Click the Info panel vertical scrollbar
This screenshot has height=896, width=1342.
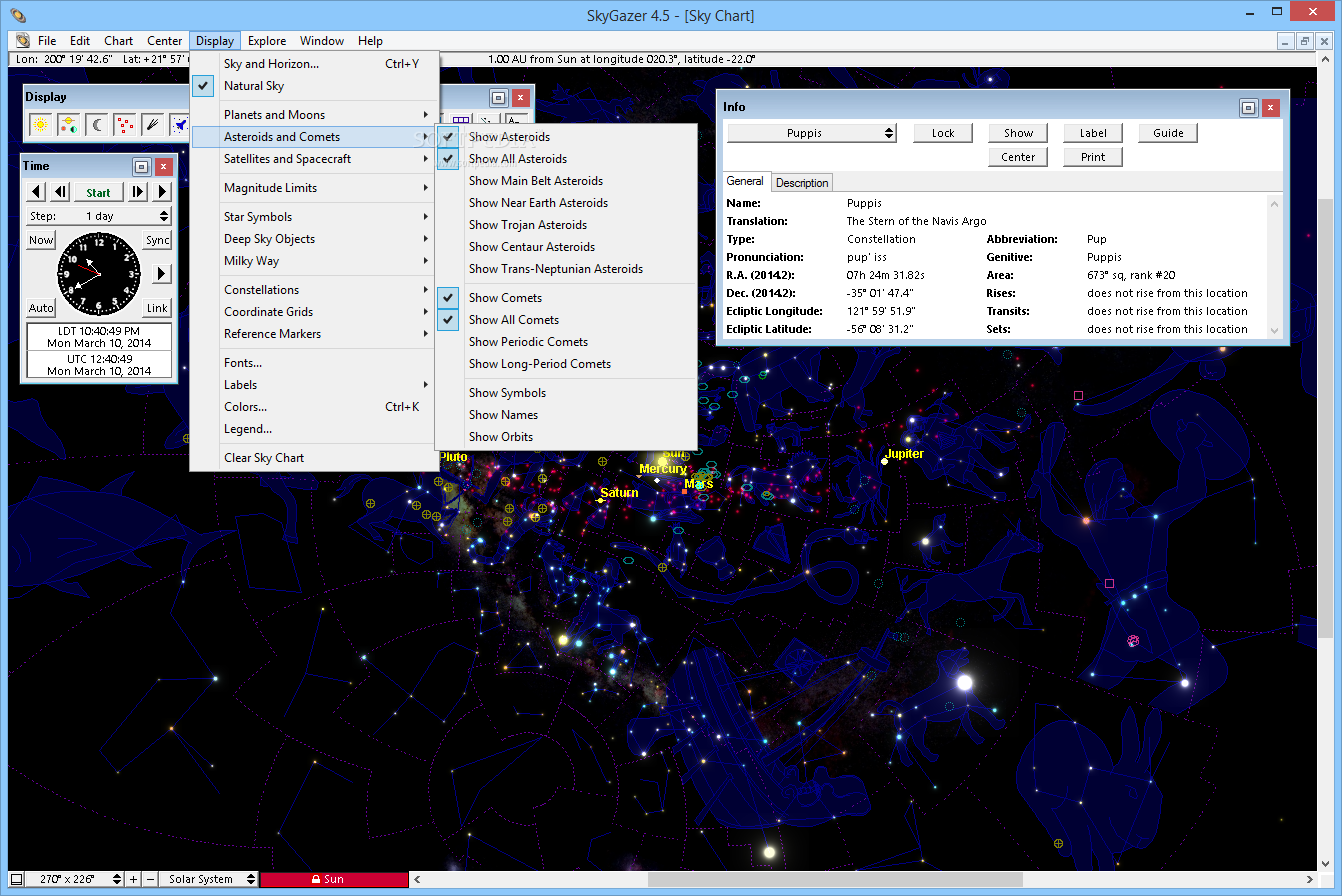tap(1274, 266)
